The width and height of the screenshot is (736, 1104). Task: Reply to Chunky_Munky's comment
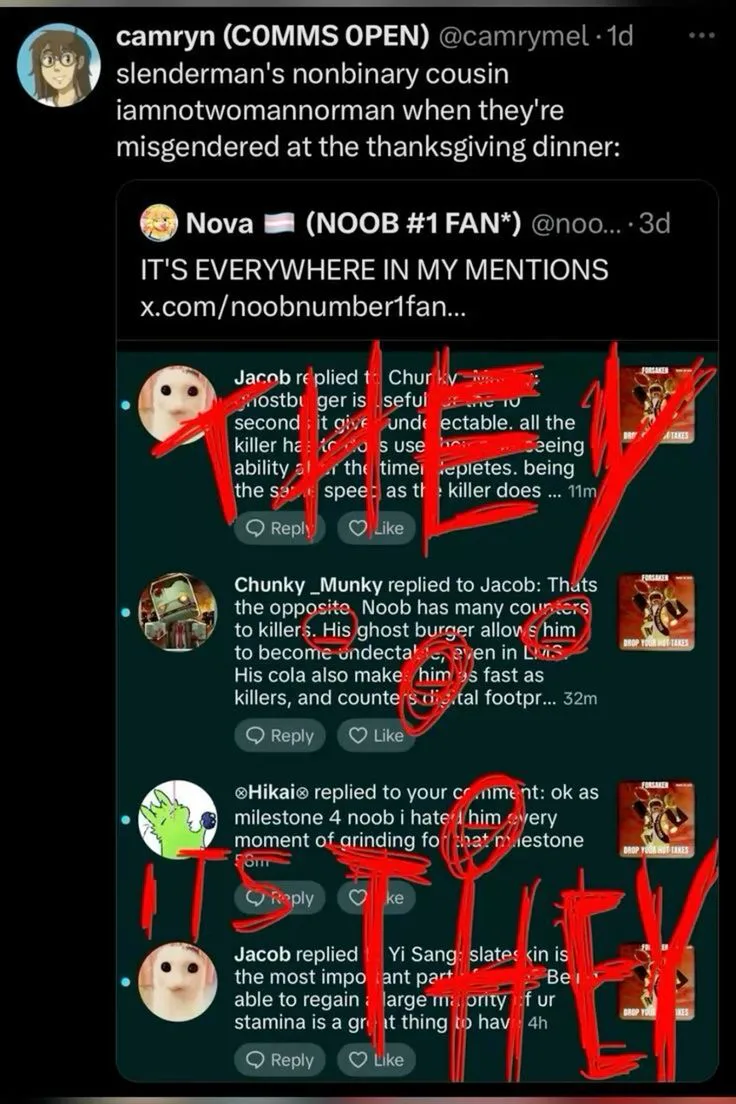tap(280, 736)
